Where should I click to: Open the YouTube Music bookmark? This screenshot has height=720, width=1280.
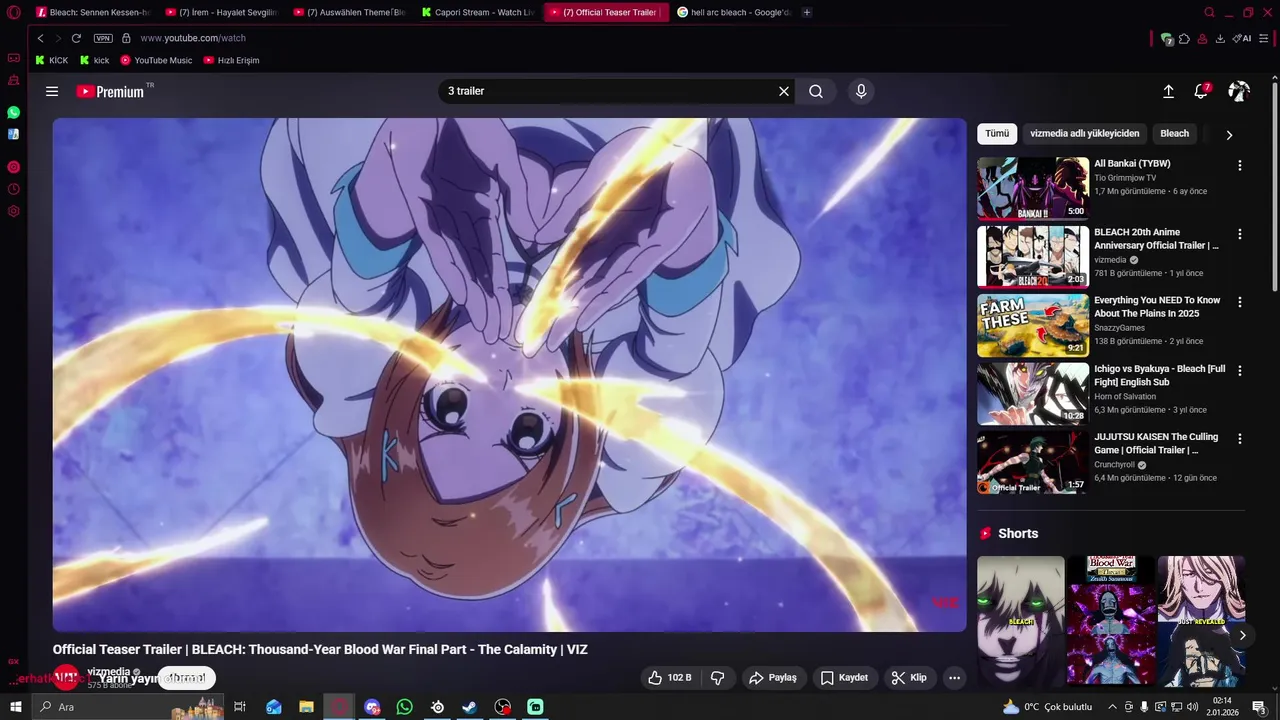click(x=156, y=60)
